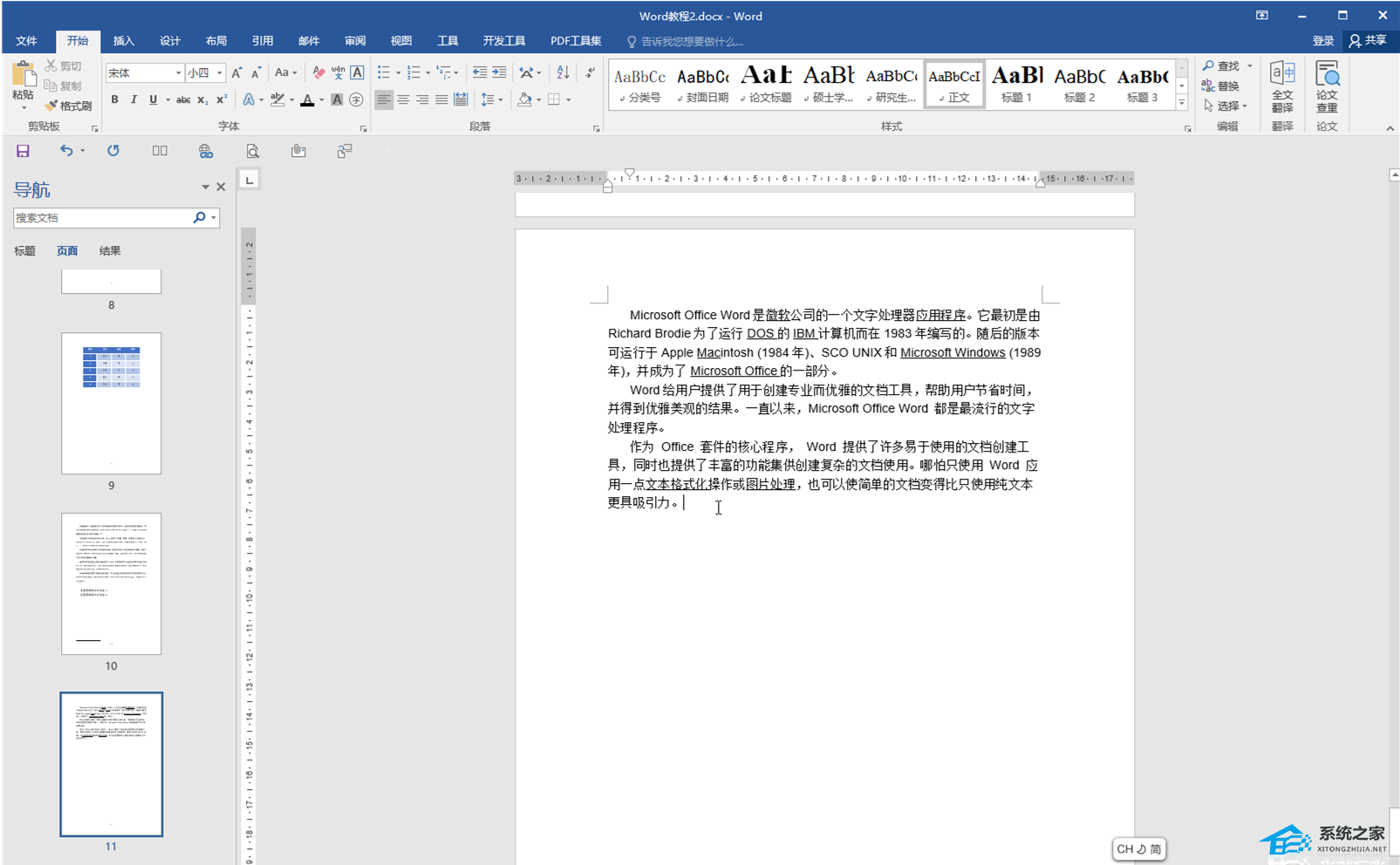Screen dimensions: 1400x865
Task: Switch to the PDF工具集 ribbon tab
Action: click(x=576, y=41)
